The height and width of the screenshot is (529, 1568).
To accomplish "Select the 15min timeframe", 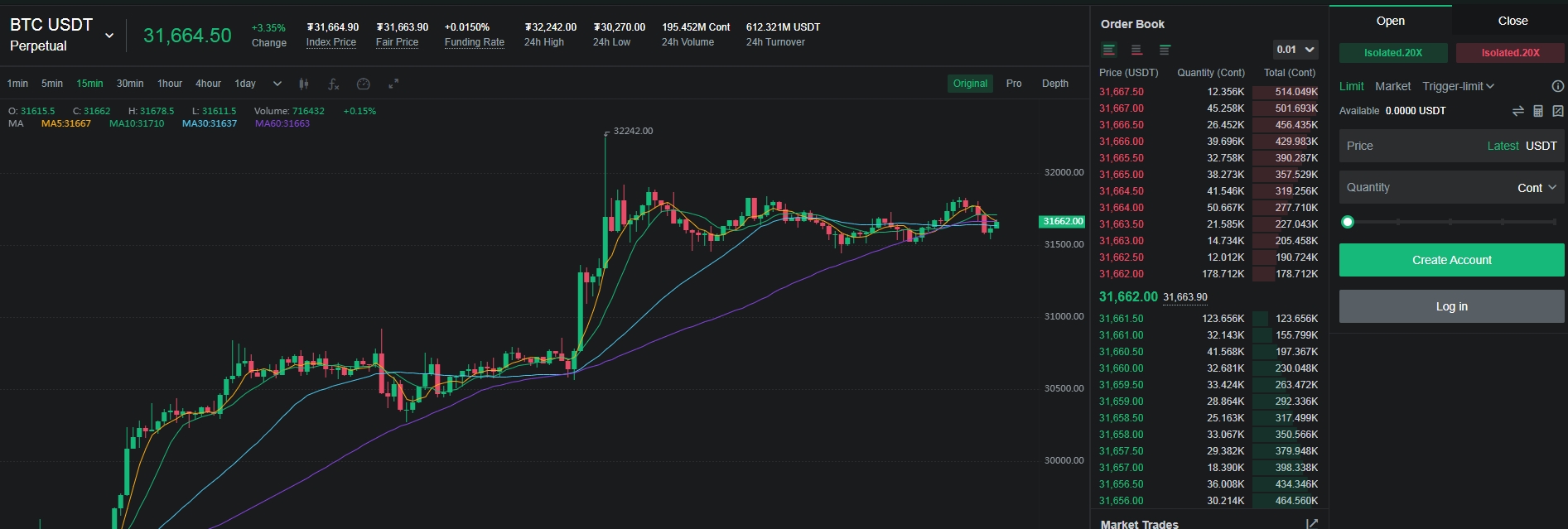I will [x=89, y=84].
